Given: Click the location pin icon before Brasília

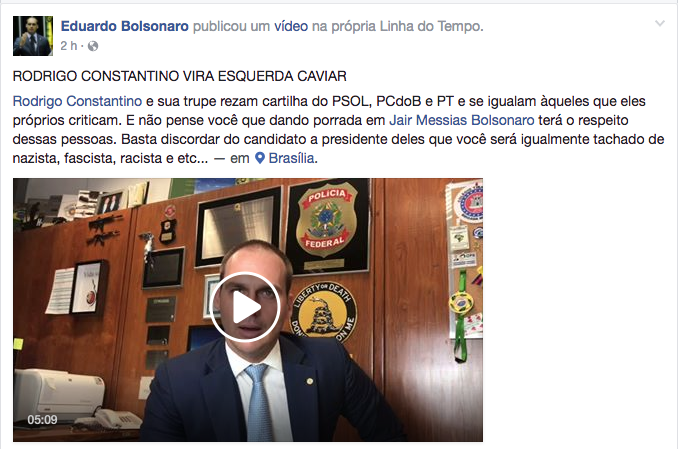Looking at the screenshot, I should [x=259, y=158].
